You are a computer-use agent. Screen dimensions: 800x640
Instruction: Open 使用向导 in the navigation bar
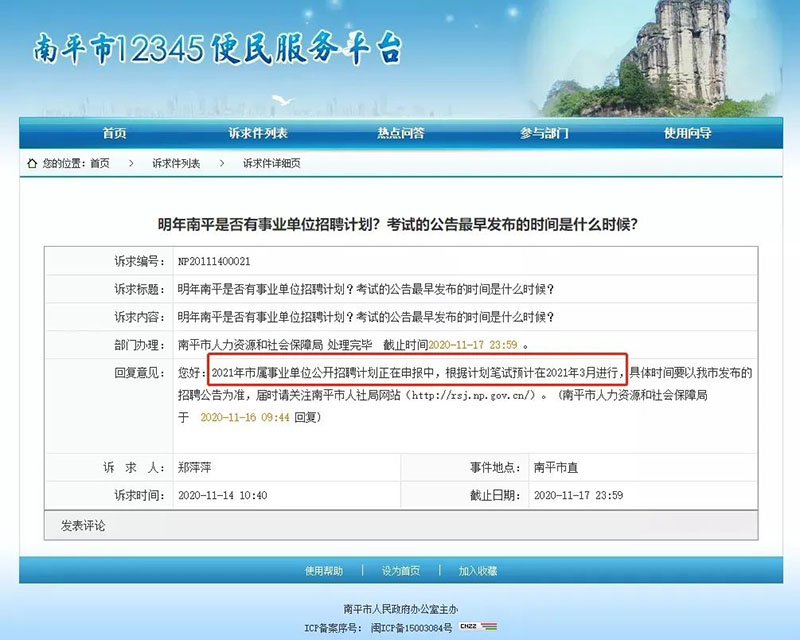pos(688,133)
